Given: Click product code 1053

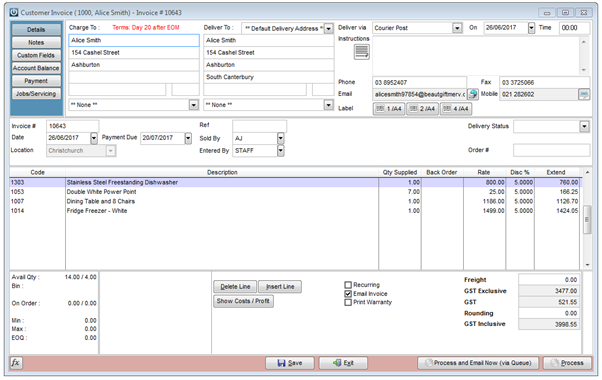Looking at the screenshot, I should (17, 192).
